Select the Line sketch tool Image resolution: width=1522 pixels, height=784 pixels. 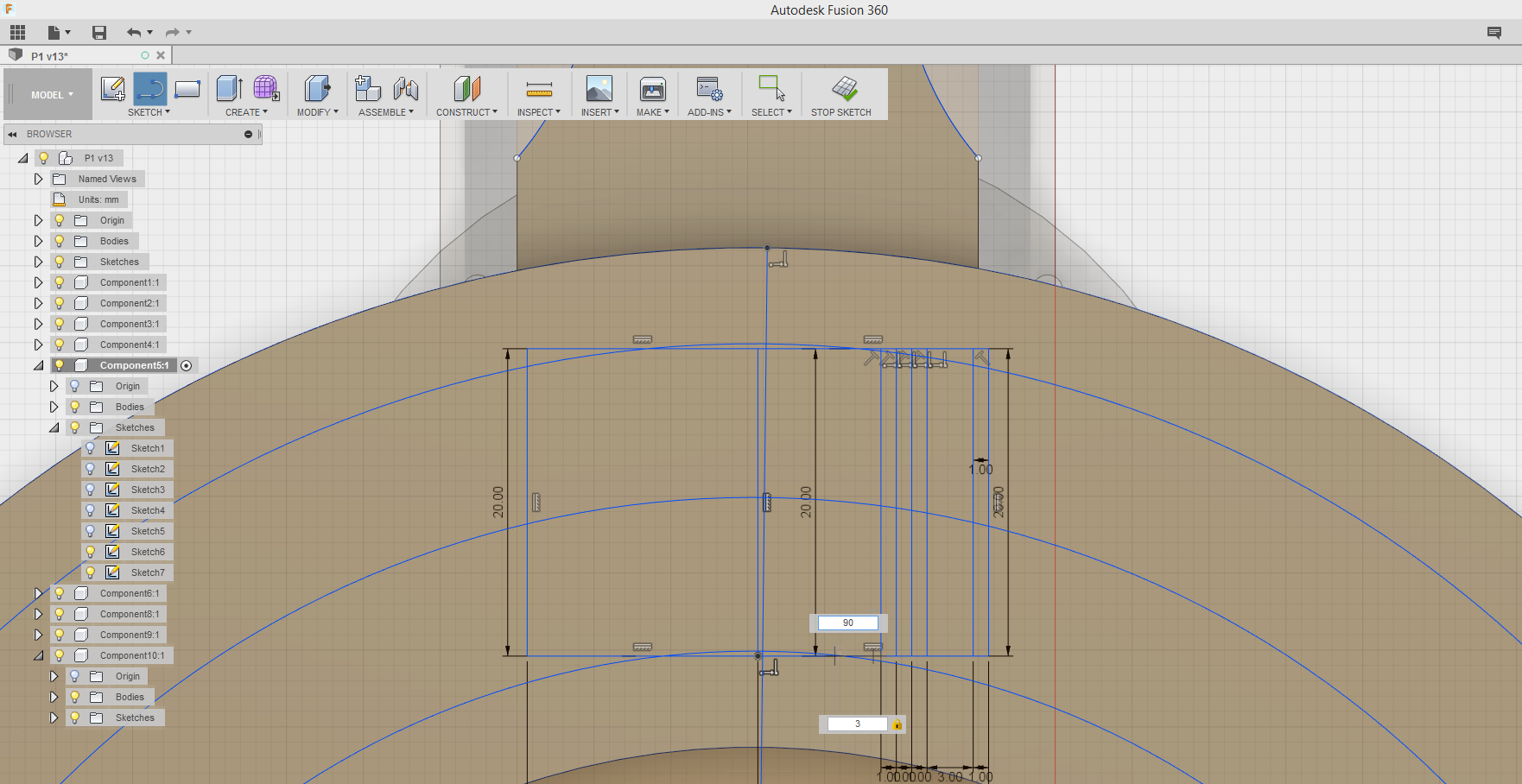pyautogui.click(x=150, y=89)
